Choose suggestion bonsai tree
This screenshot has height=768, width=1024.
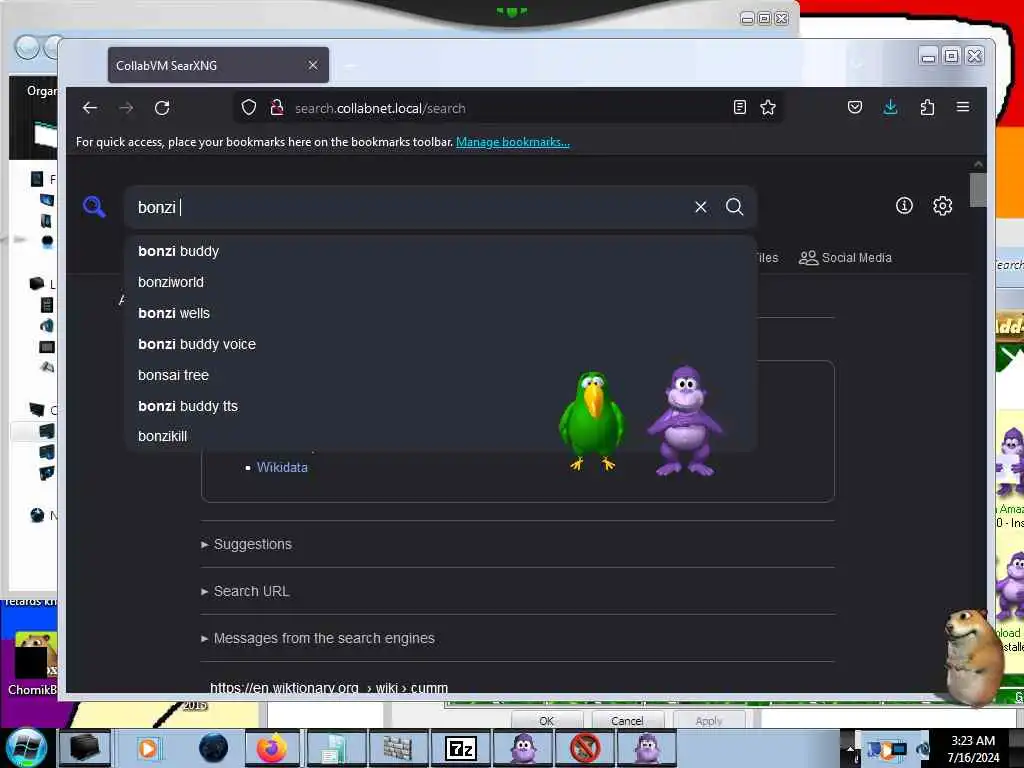440,375
